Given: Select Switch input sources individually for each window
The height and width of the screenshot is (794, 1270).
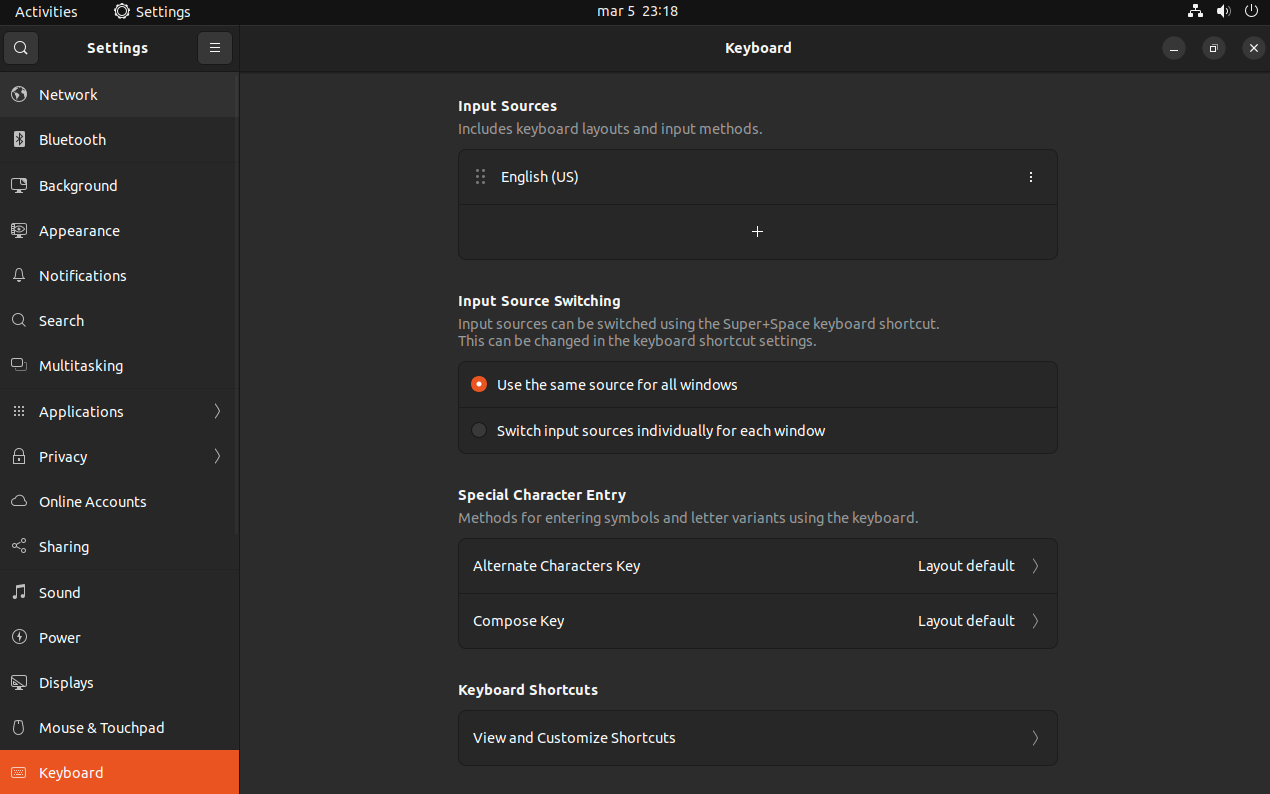Looking at the screenshot, I should tap(479, 431).
